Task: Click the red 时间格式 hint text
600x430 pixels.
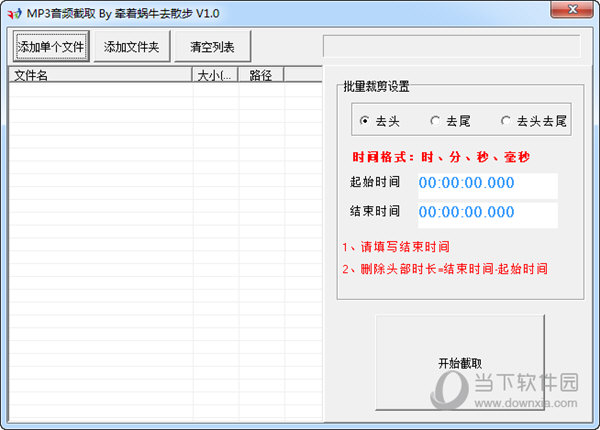Action: tap(441, 157)
